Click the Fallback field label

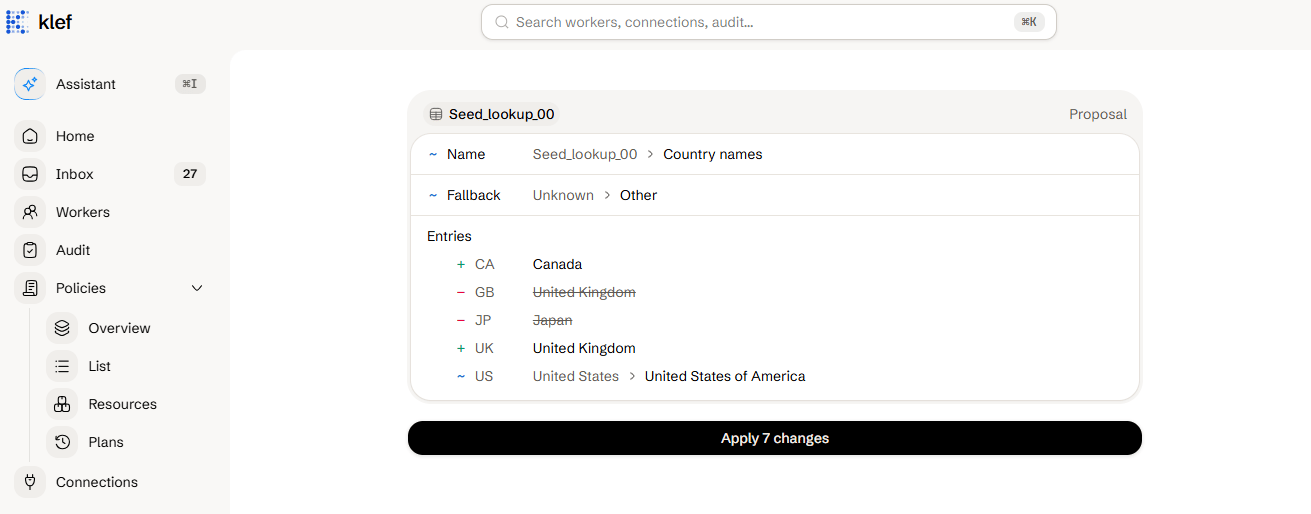[x=474, y=195]
